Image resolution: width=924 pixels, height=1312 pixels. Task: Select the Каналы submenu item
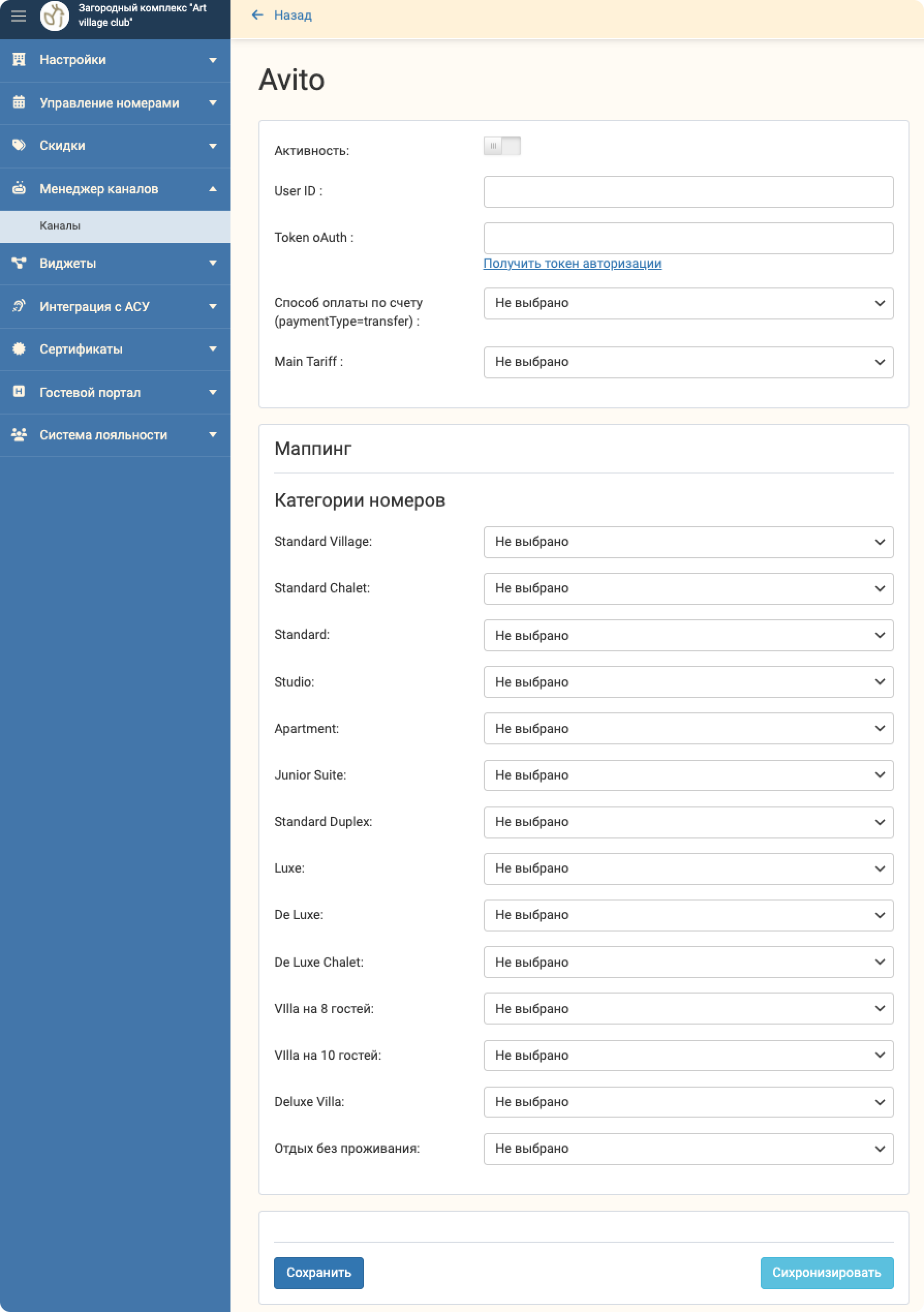pos(115,226)
